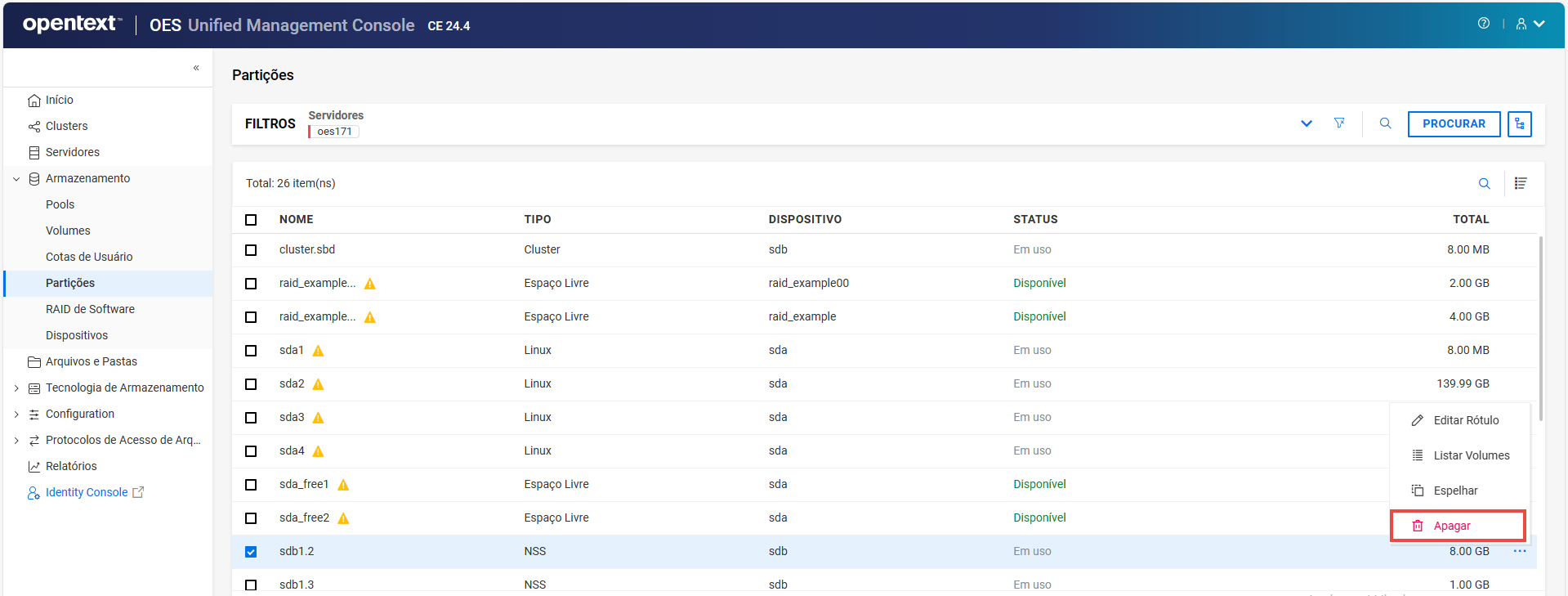Image resolution: width=1568 pixels, height=596 pixels.
Task: Expand Tecnologia de Armazenamento section
Action: [16, 388]
